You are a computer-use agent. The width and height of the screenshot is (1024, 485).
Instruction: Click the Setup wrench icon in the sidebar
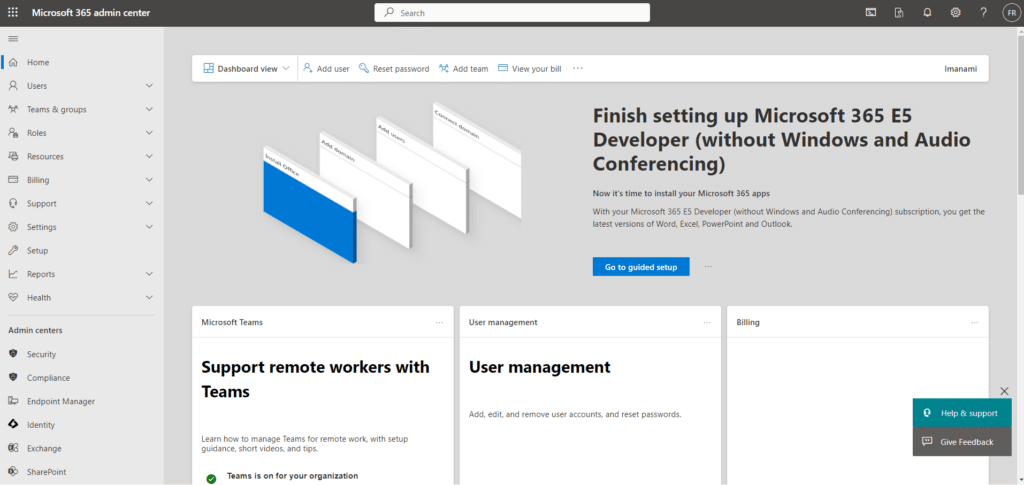(13, 250)
